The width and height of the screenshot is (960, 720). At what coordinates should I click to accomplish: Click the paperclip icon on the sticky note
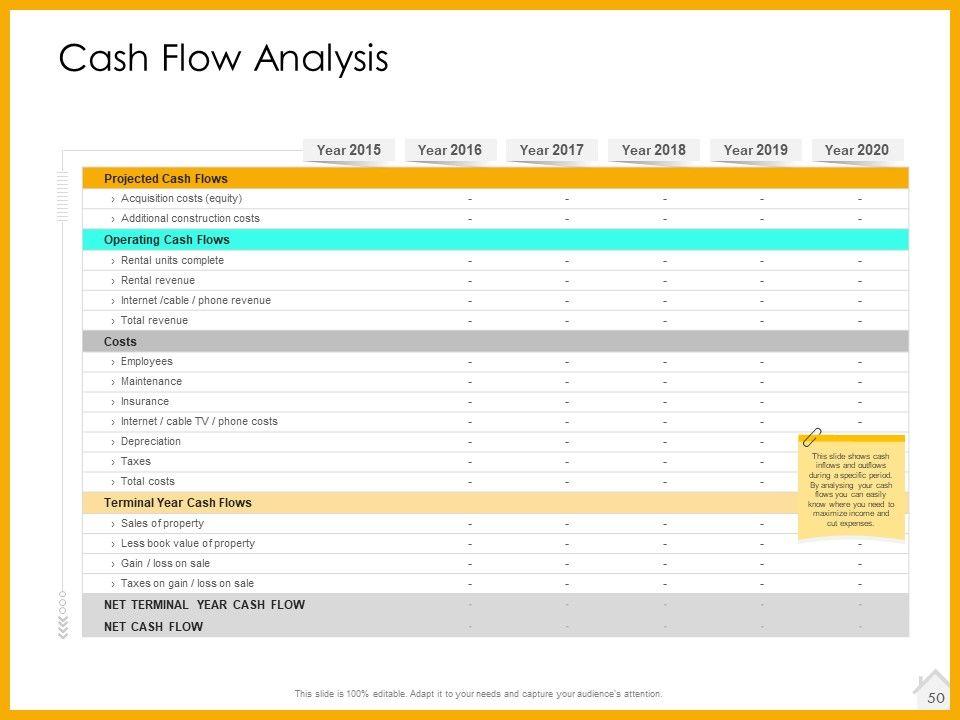pyautogui.click(x=813, y=436)
